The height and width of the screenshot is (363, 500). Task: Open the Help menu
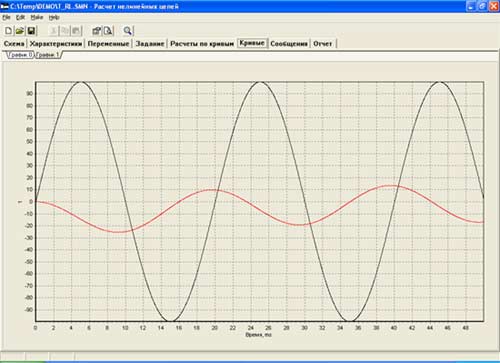[x=54, y=17]
